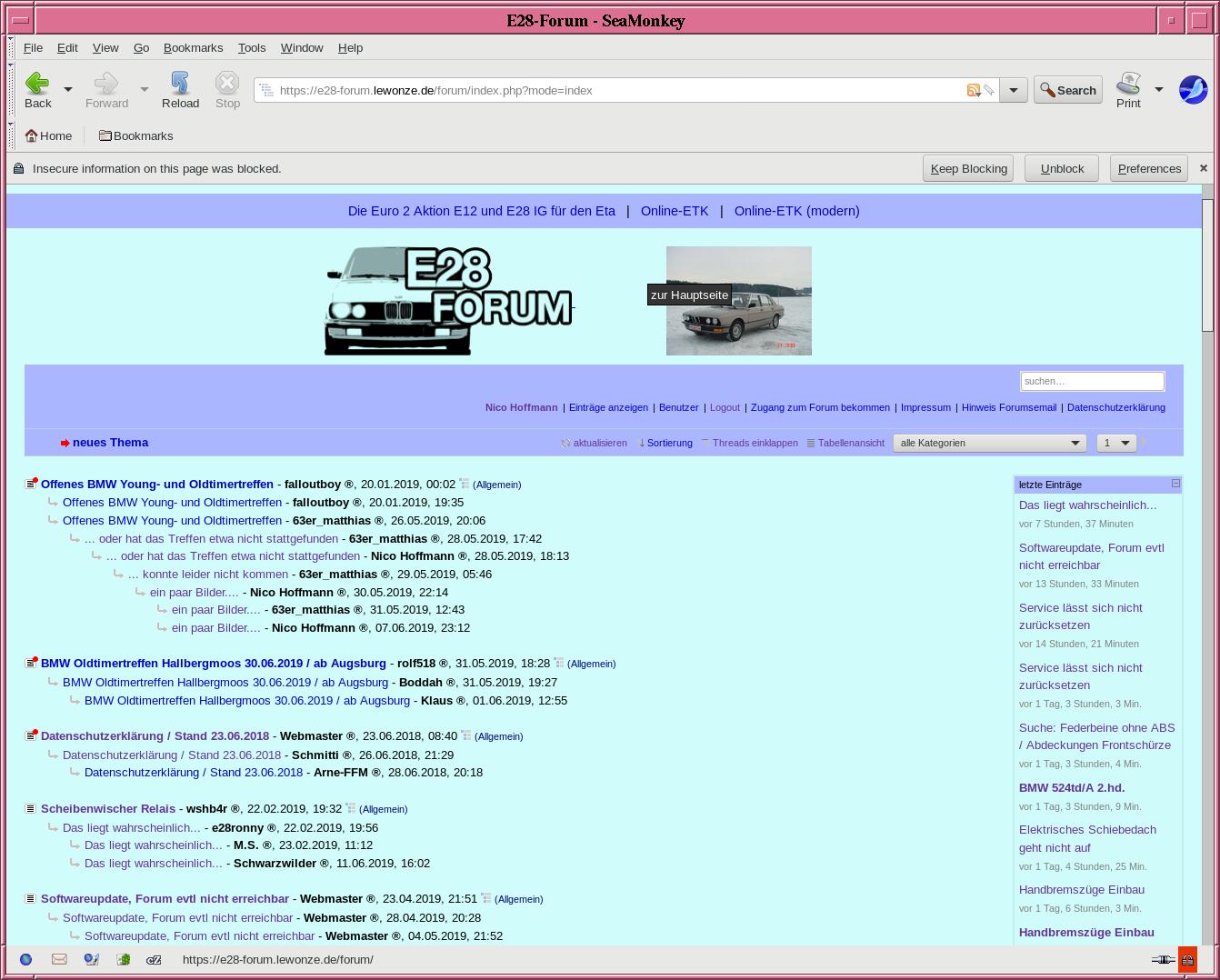Open the page number dropdown

coord(1115,443)
